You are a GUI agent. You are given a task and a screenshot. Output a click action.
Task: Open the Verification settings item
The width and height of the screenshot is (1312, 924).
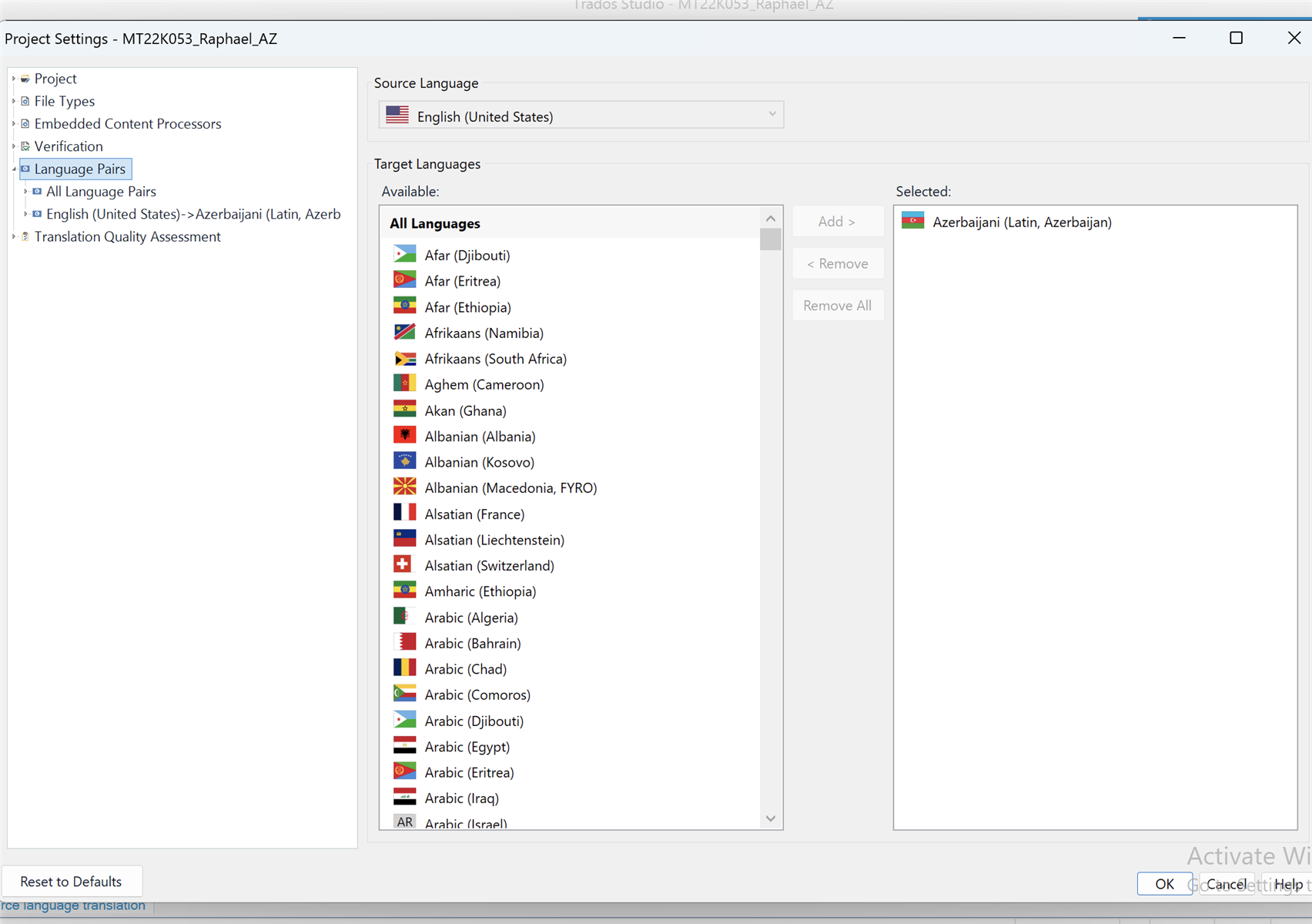[69, 146]
